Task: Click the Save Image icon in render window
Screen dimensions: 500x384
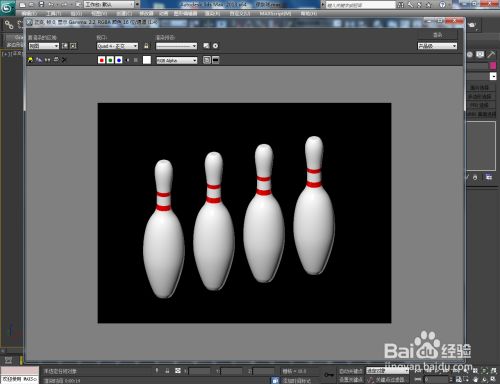Action: (x=30, y=60)
